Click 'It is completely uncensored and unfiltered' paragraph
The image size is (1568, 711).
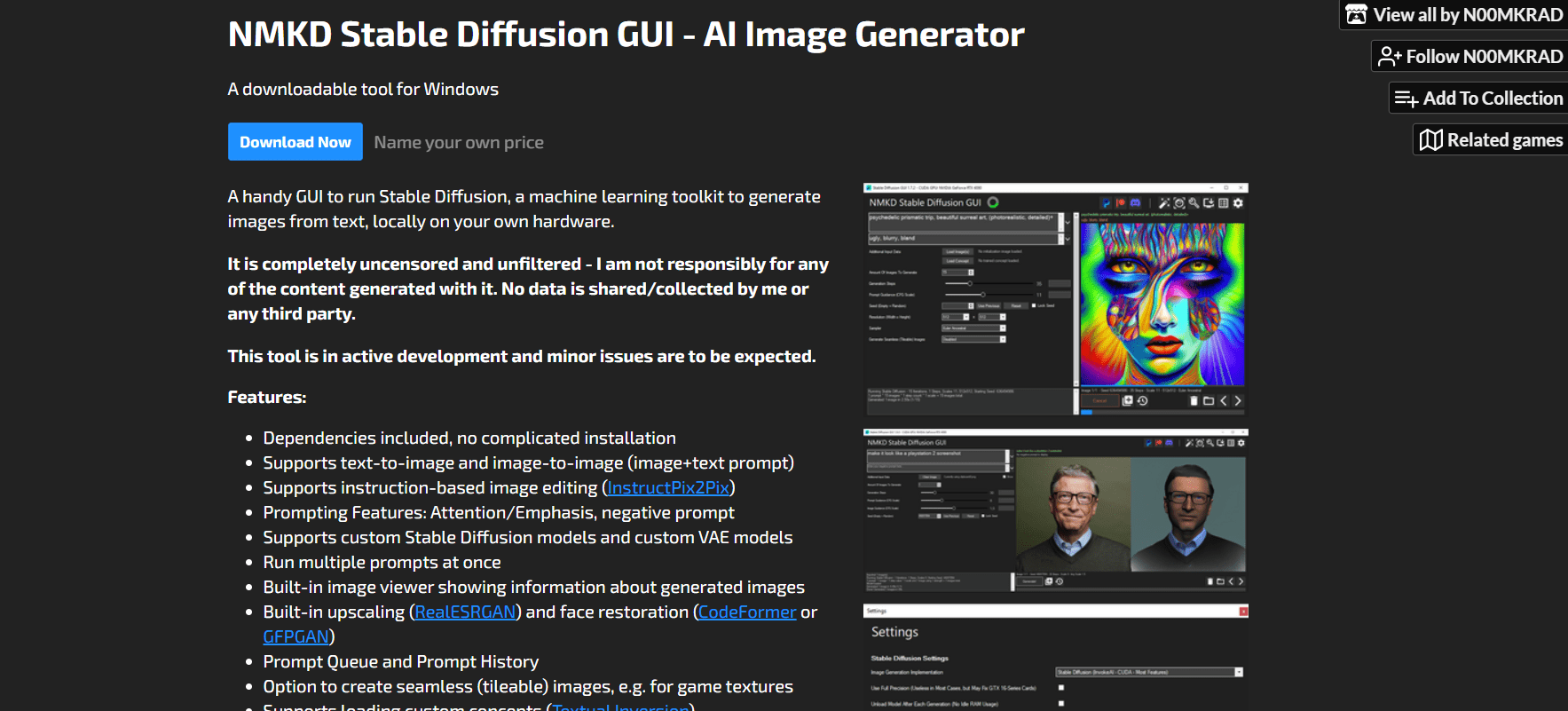(x=528, y=288)
